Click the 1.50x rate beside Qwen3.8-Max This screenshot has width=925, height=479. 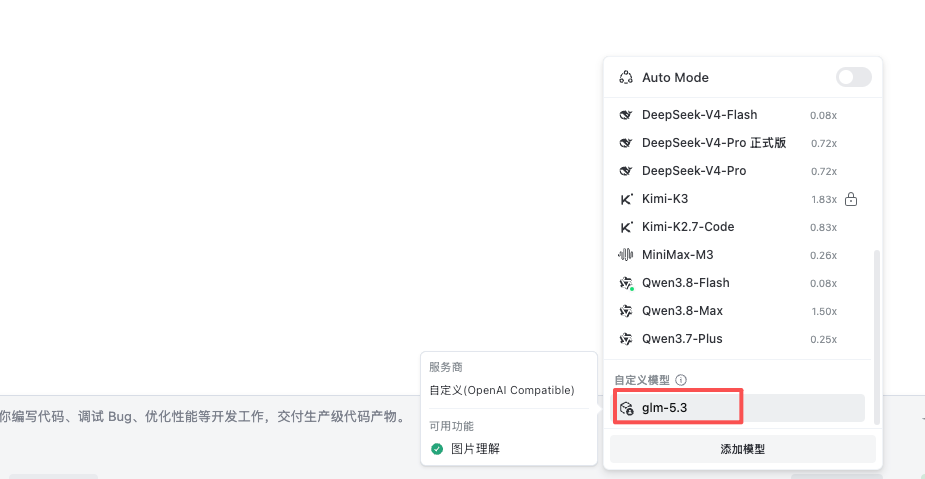tap(824, 311)
